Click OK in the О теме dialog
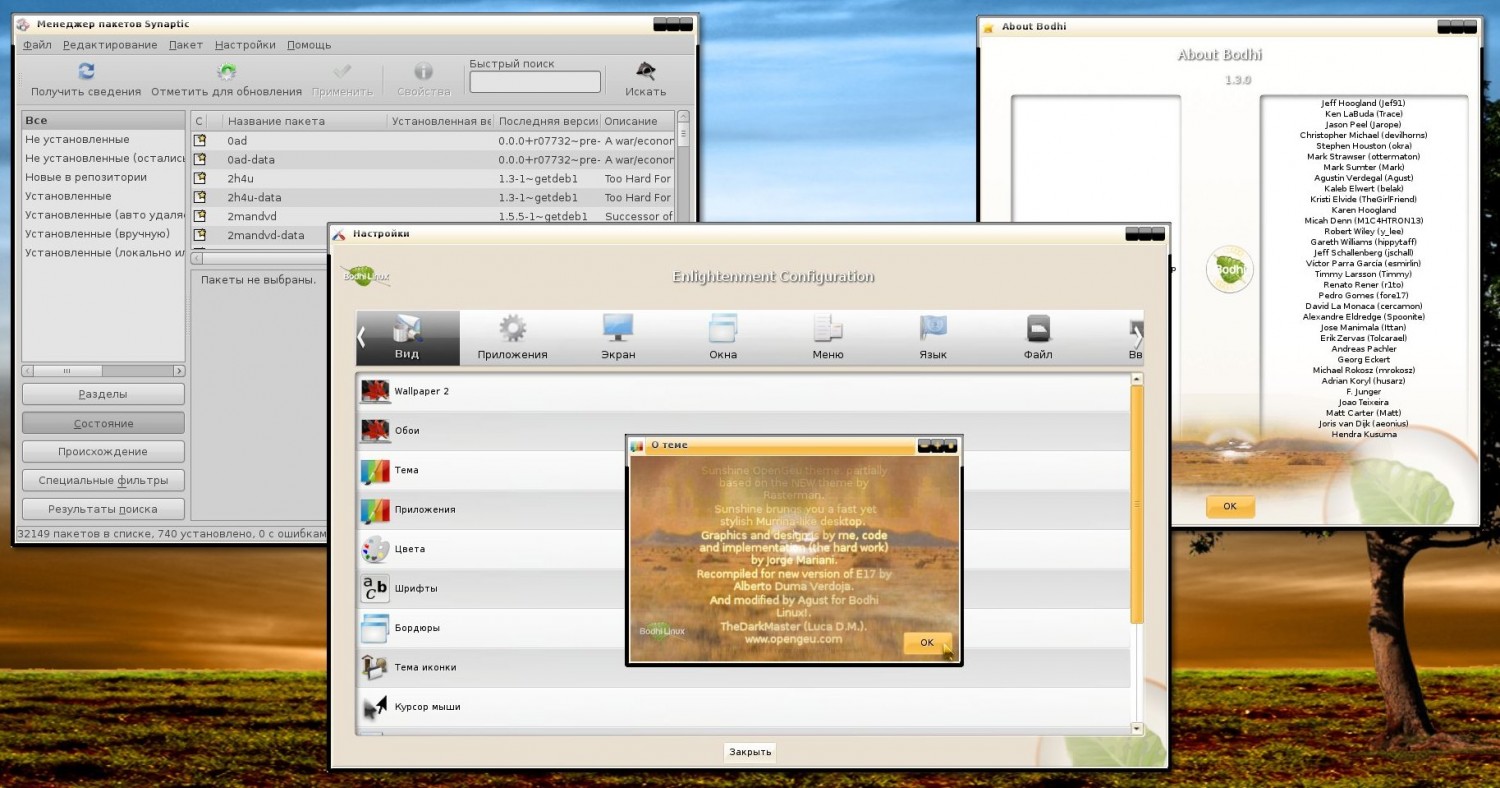 (927, 643)
